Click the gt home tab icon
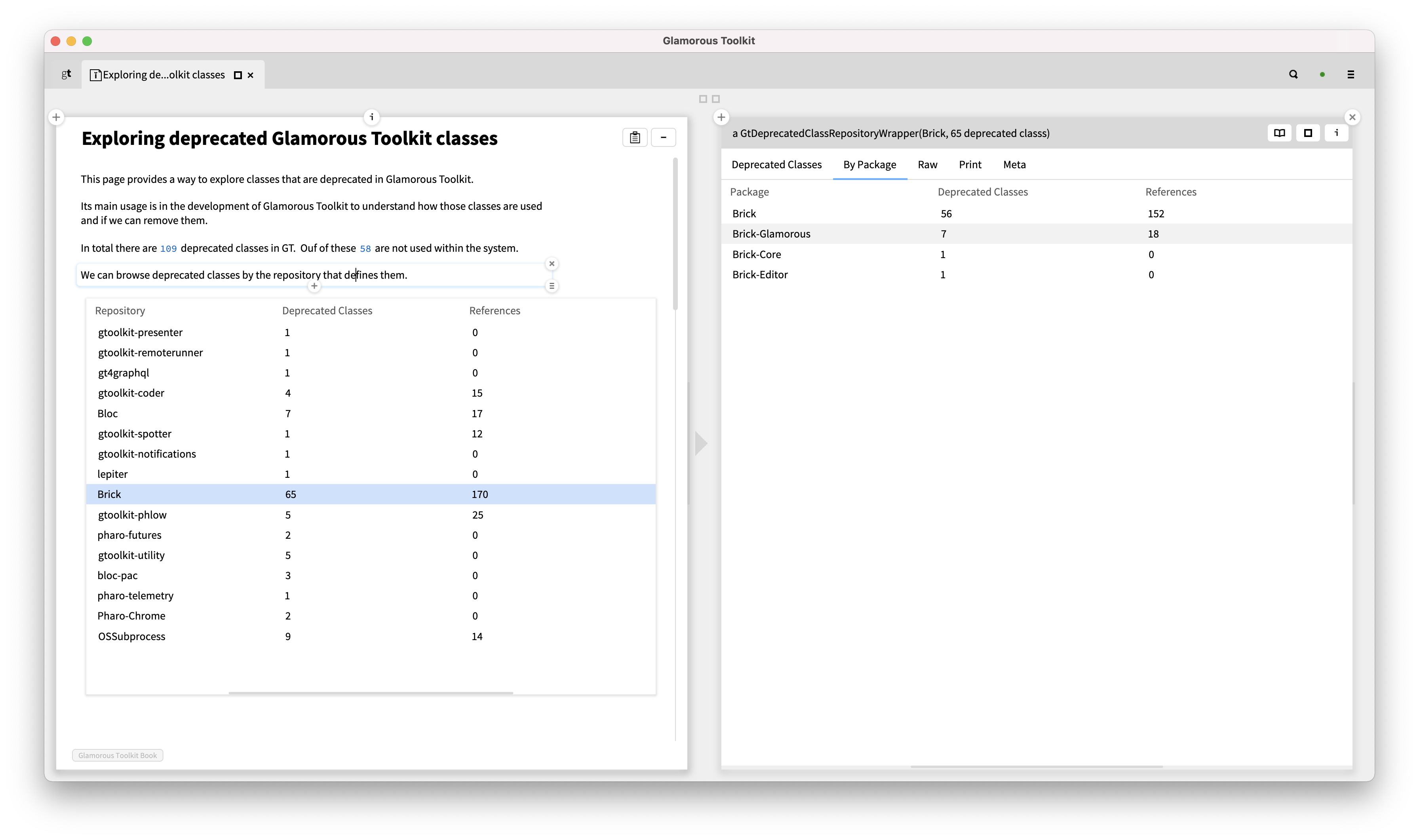The height and width of the screenshot is (840, 1419). click(x=66, y=74)
